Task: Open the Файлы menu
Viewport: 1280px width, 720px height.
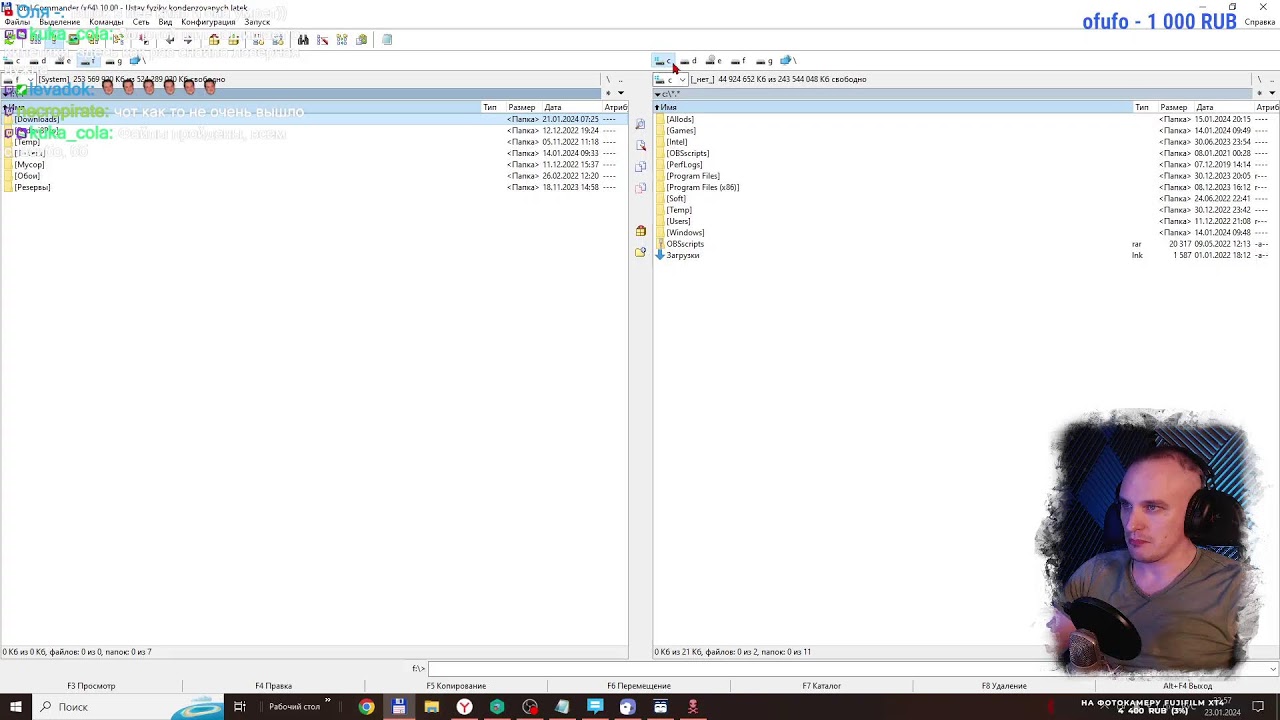Action: (x=17, y=22)
